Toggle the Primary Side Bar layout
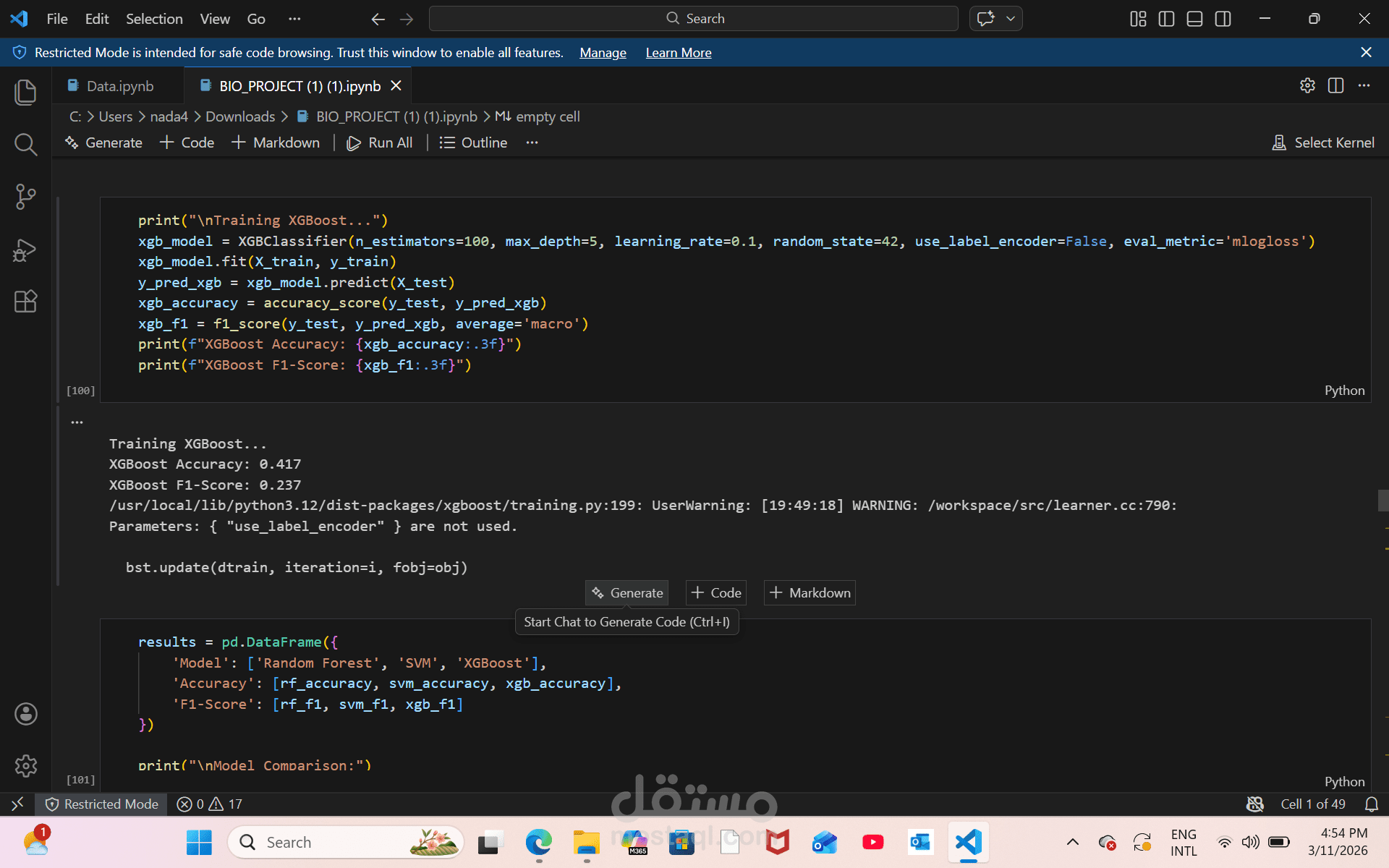This screenshot has height=868, width=1389. [1166, 19]
